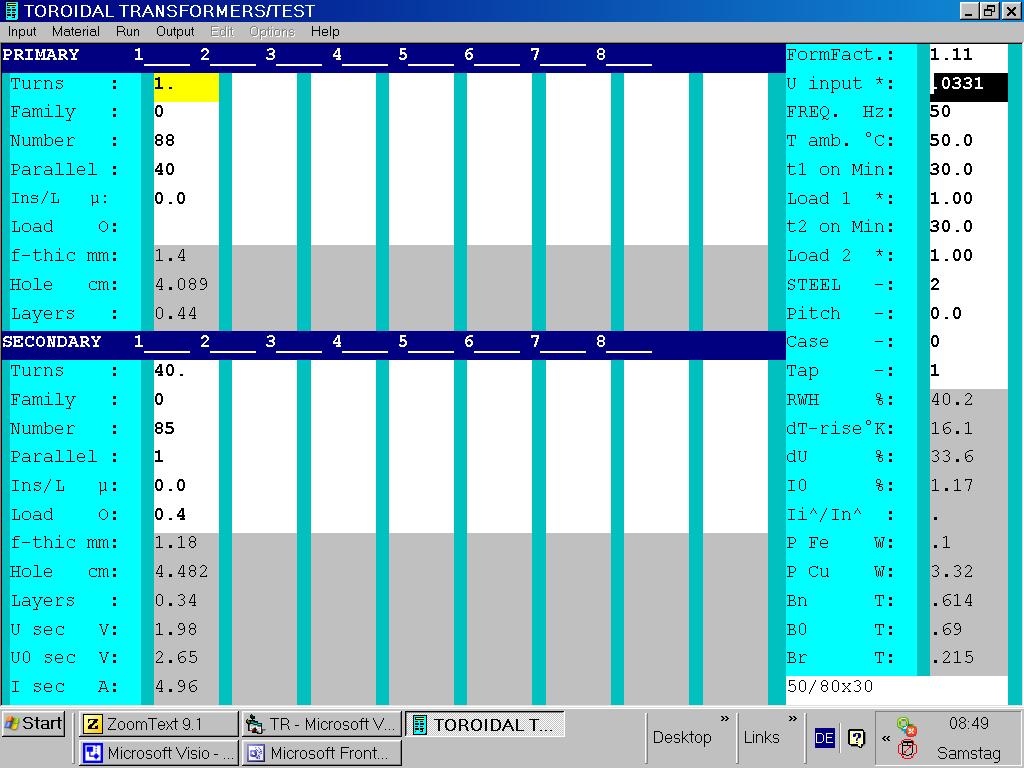Click U0 sec value 2.65
1024x768 pixels.
[176, 658]
